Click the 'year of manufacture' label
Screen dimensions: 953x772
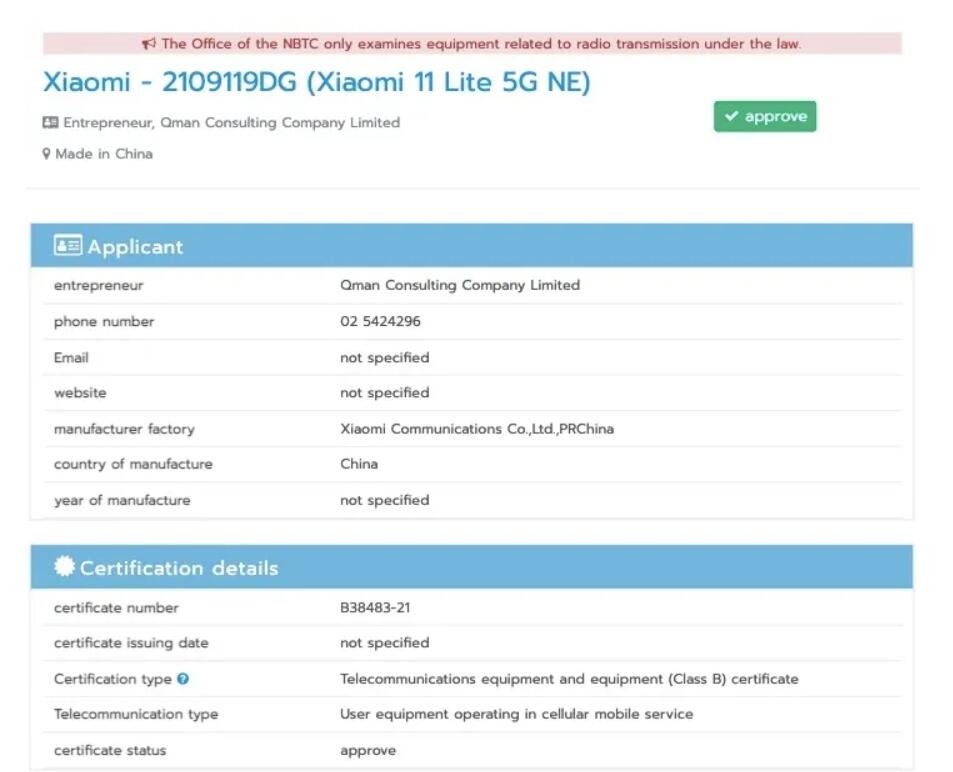122,500
